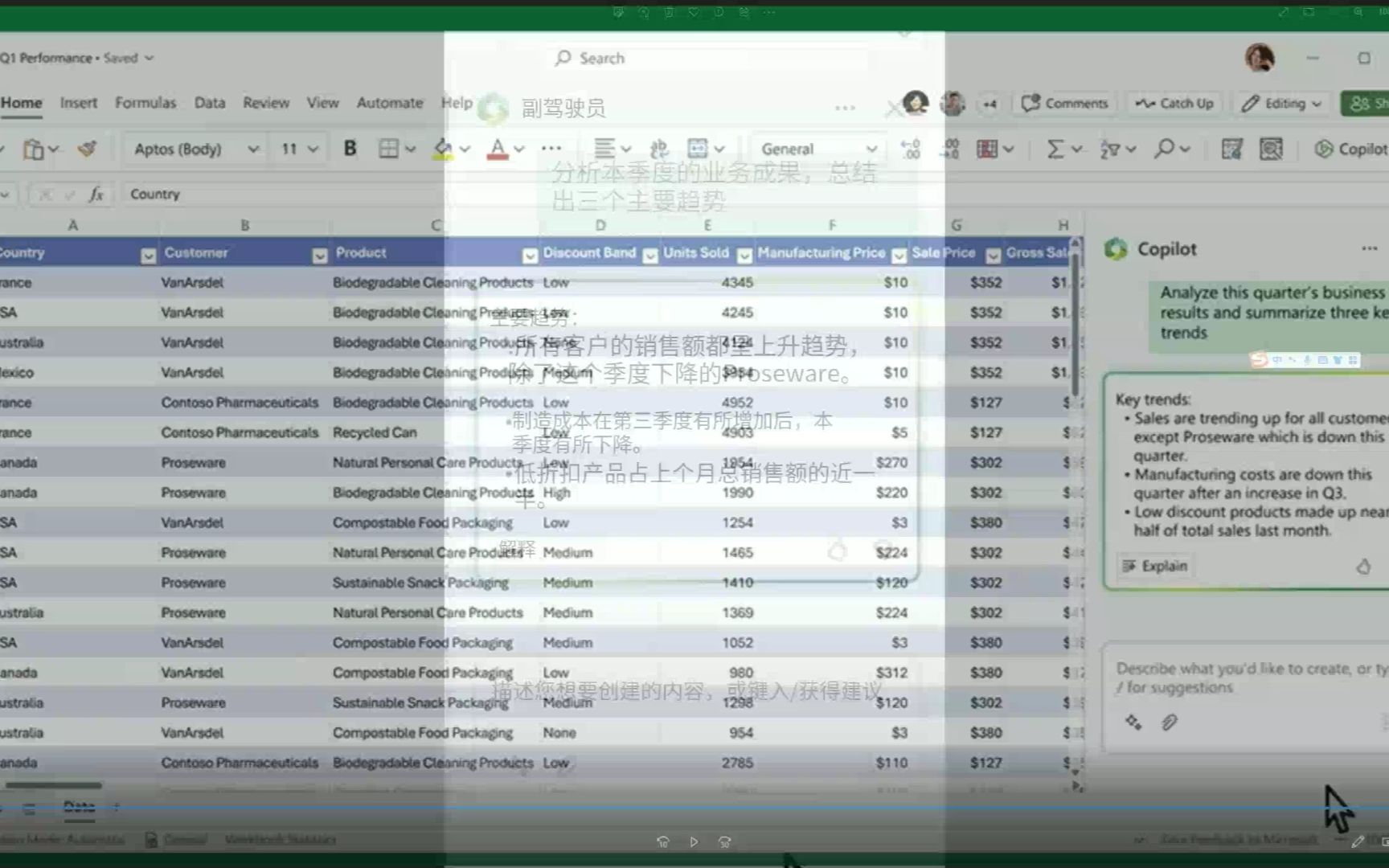Click the user profile picture
This screenshot has width=1389, height=868.
[1260, 58]
